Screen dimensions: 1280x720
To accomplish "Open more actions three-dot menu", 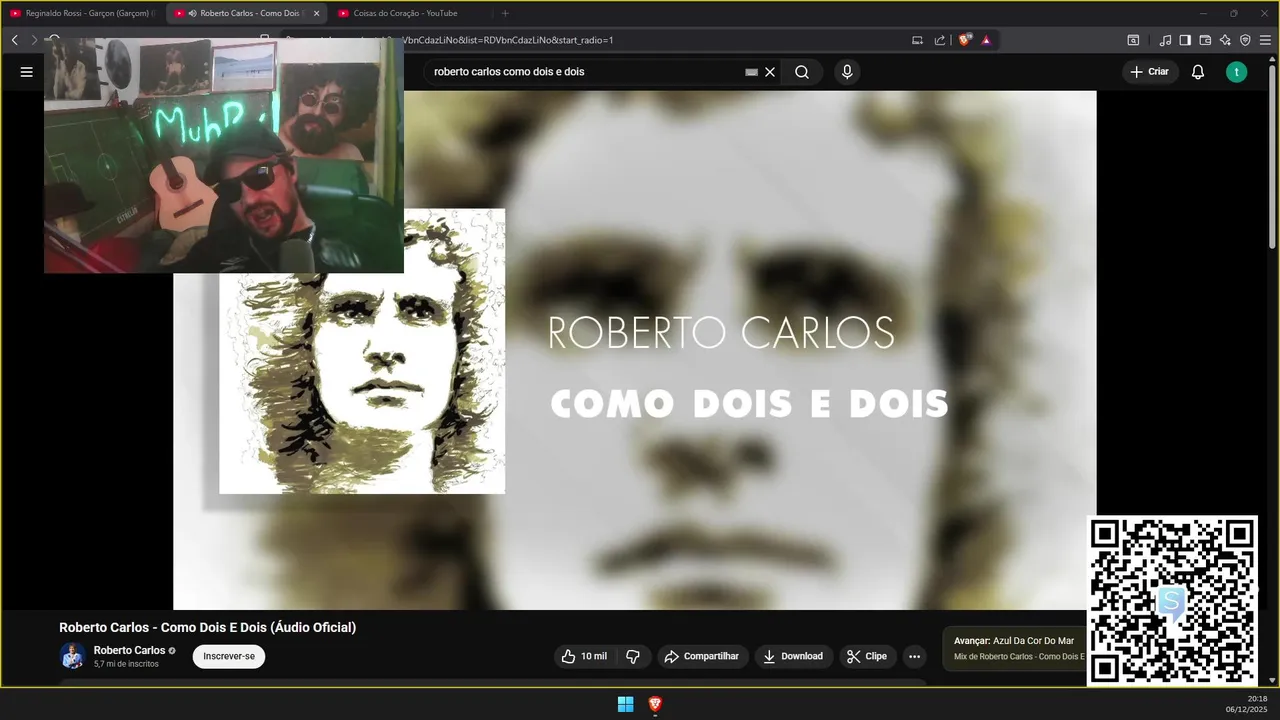I will 914,656.
